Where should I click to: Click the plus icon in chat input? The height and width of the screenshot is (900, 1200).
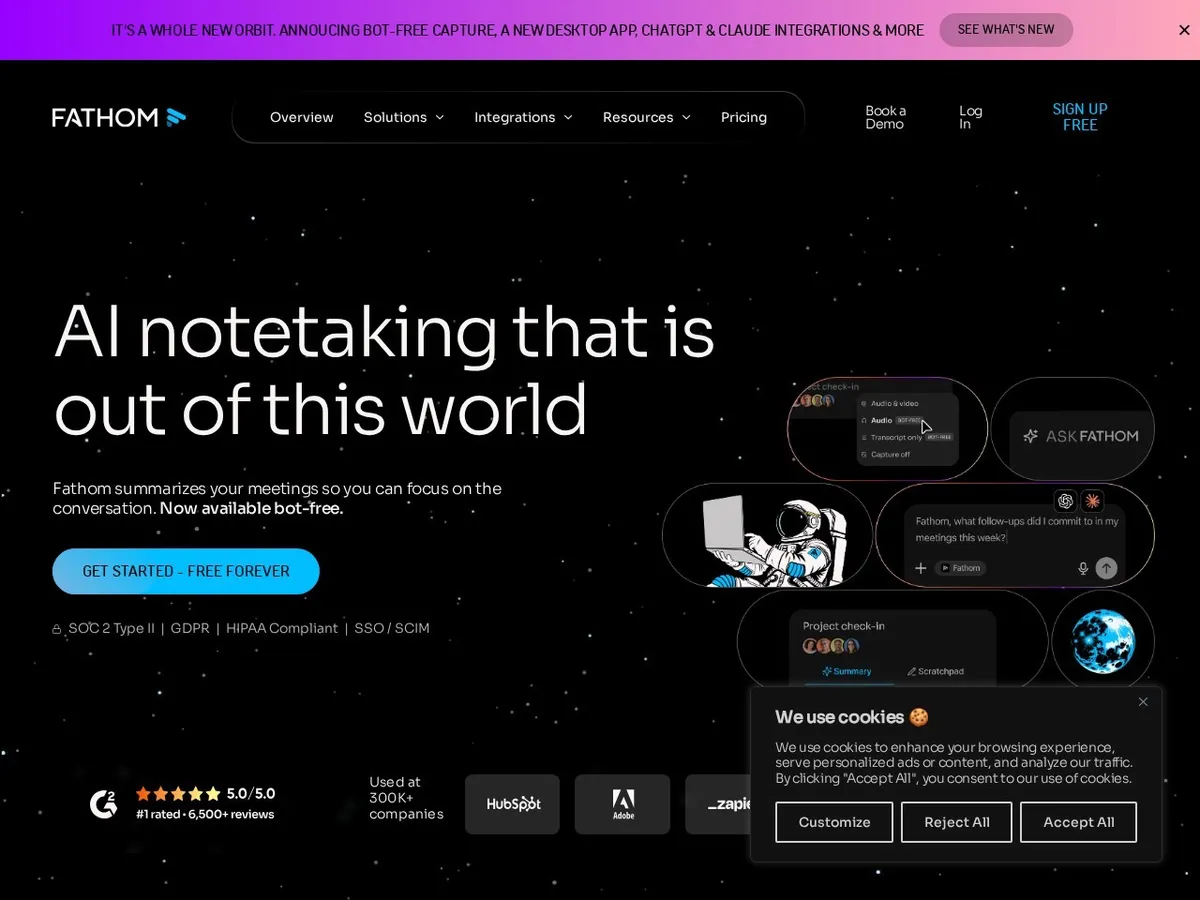[x=920, y=568]
